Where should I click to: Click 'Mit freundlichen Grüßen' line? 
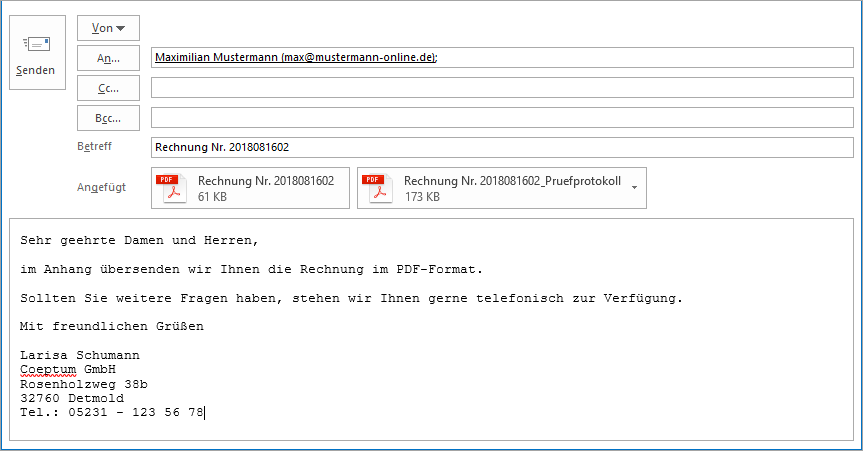(x=112, y=327)
